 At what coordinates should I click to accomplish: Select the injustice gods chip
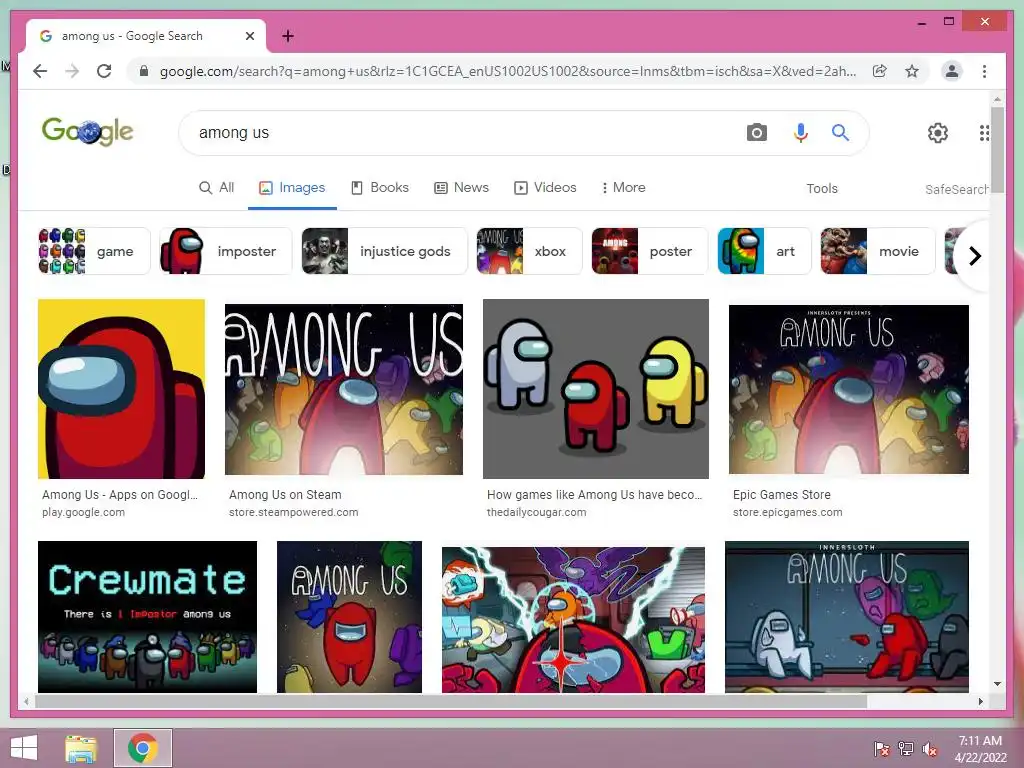385,251
